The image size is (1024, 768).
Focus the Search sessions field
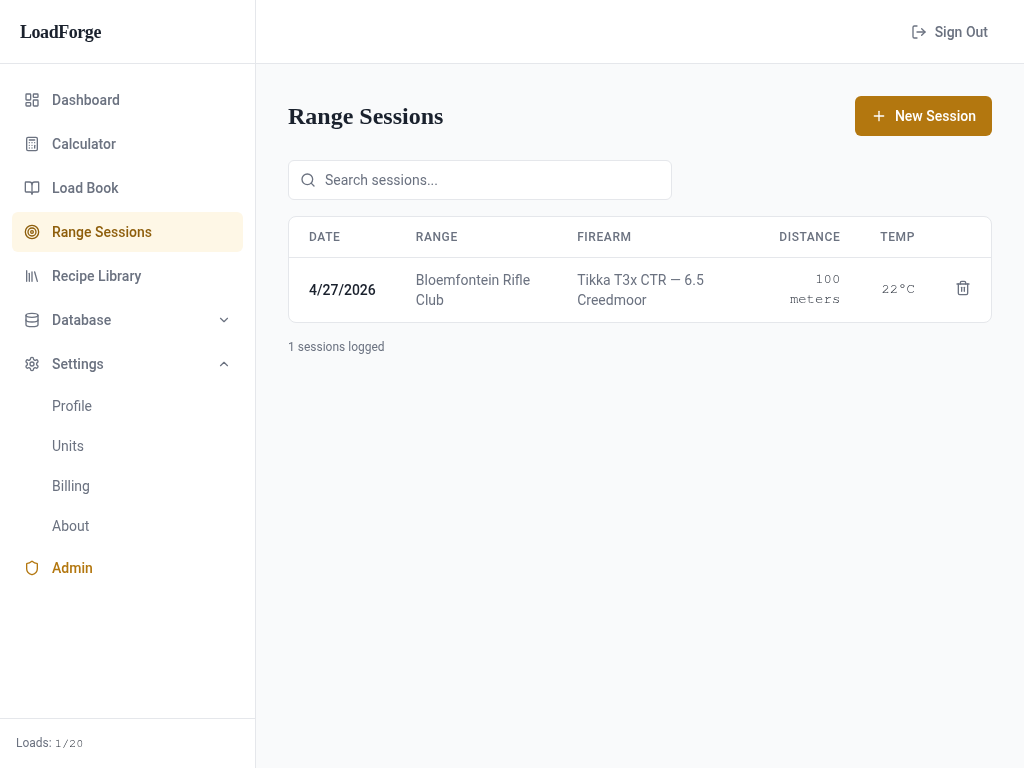click(479, 180)
